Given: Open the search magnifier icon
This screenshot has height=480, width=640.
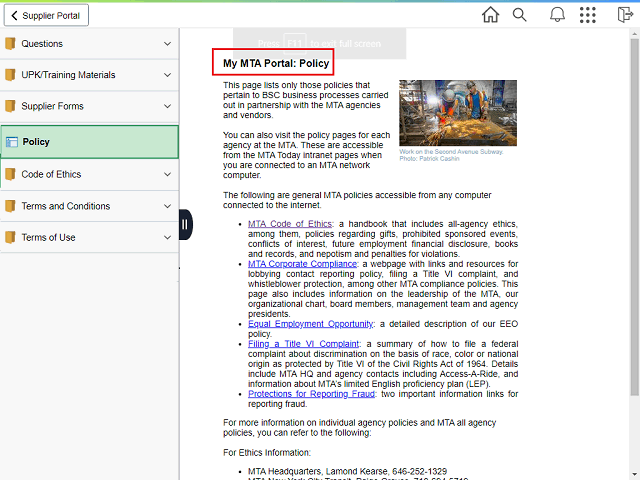Looking at the screenshot, I should point(519,15).
